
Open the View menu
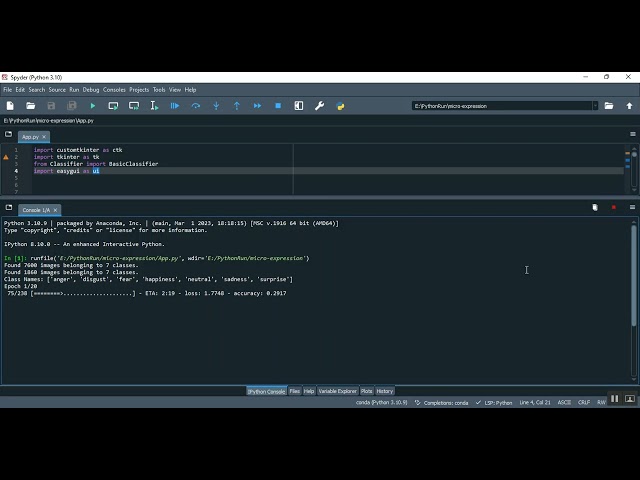175,90
